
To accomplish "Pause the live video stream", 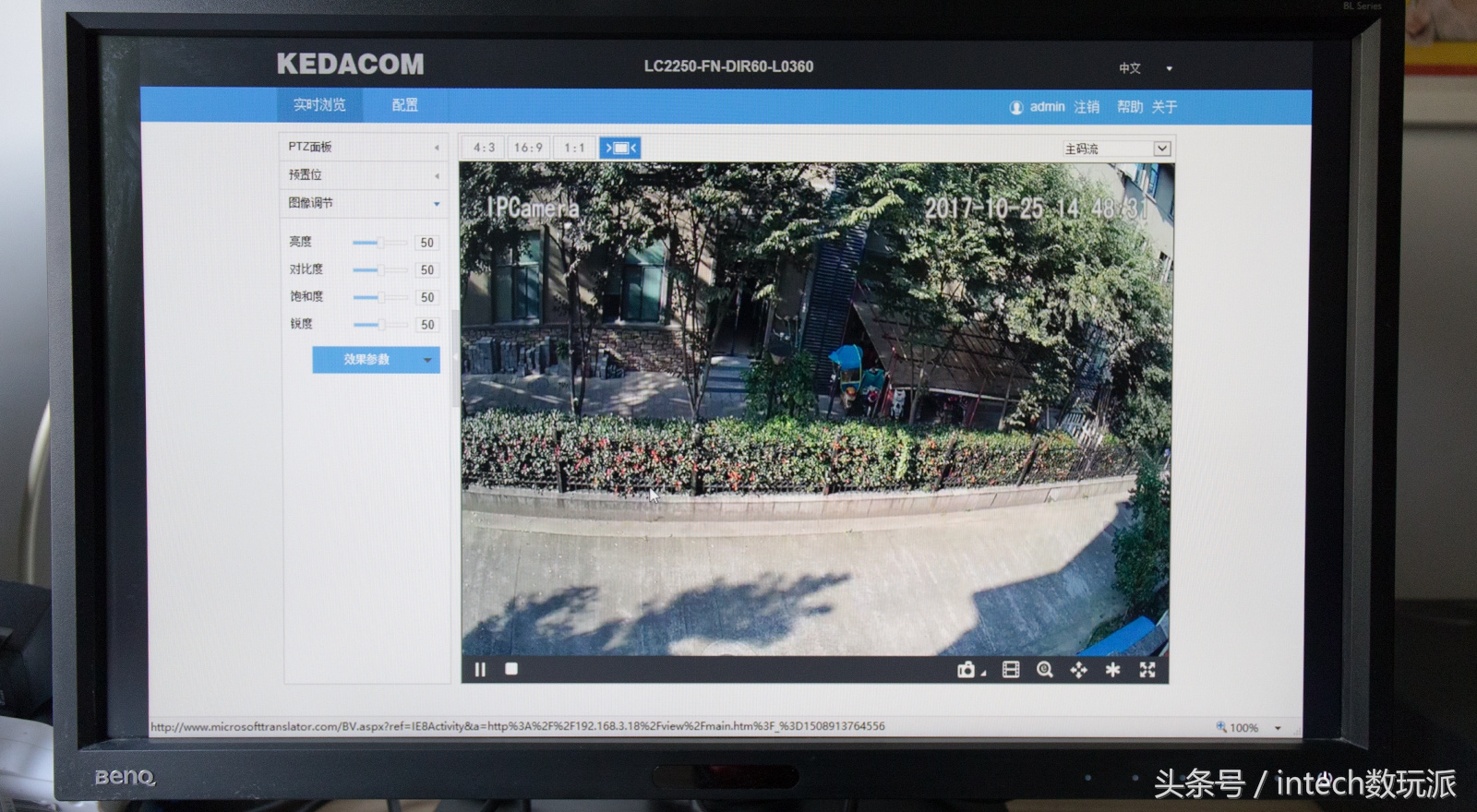I will (x=480, y=670).
